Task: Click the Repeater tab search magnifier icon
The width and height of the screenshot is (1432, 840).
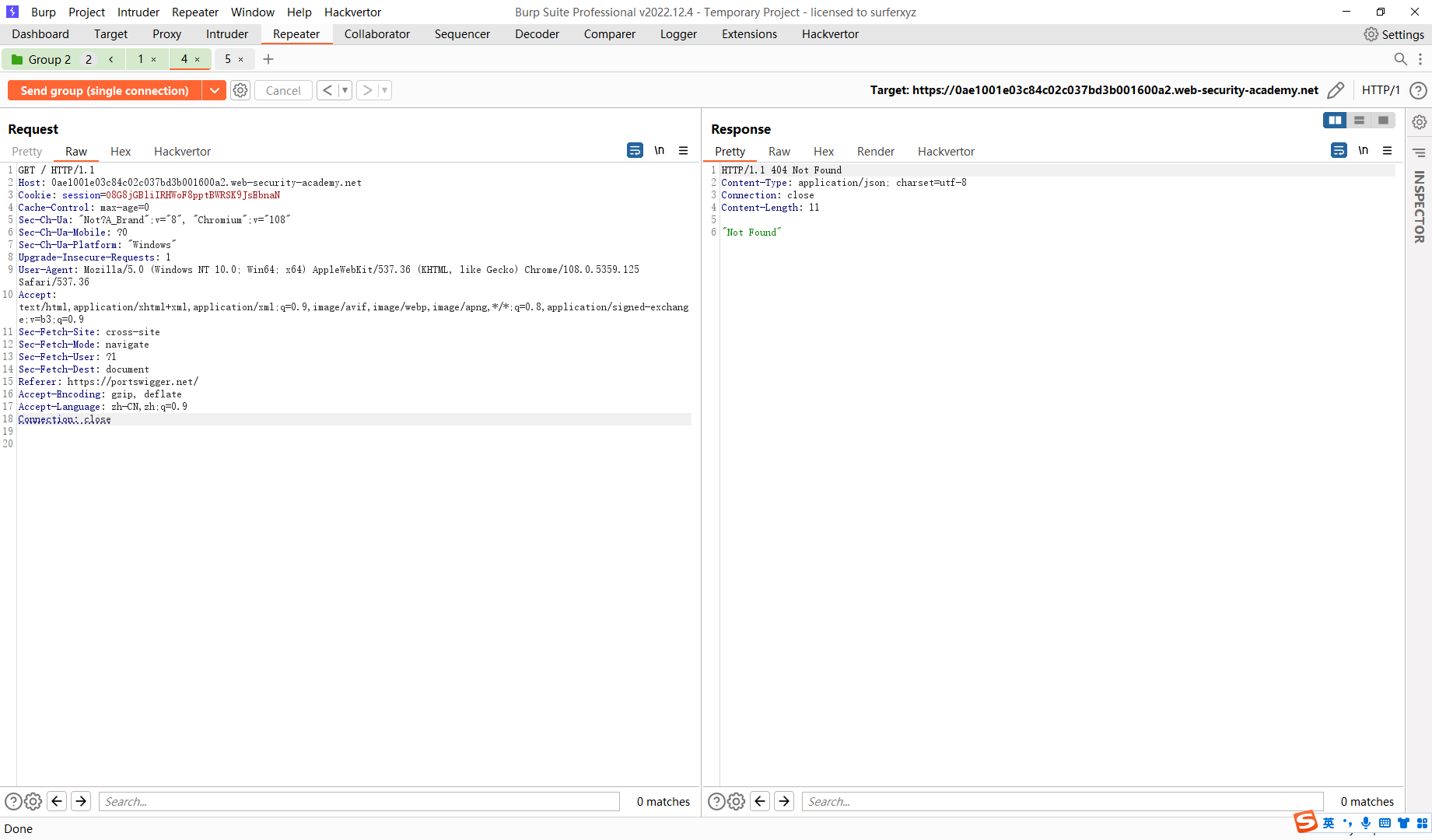Action: click(x=1400, y=59)
